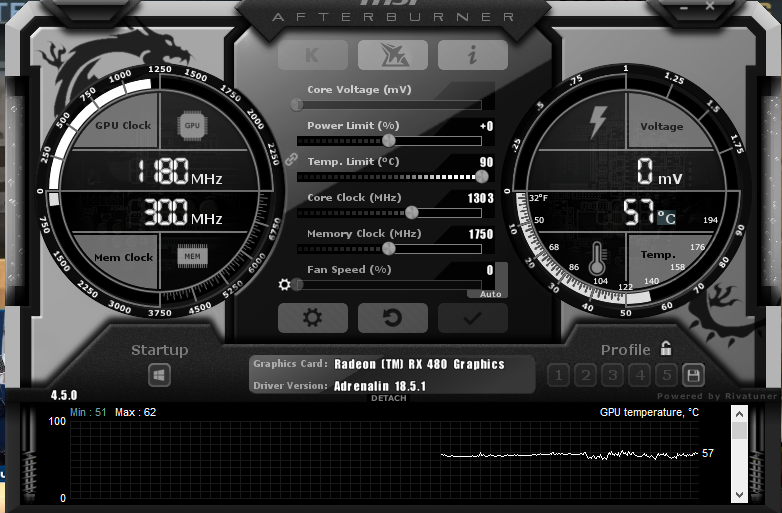Open fan speed user-defined gear icon
782x513 pixels.
coord(284,285)
